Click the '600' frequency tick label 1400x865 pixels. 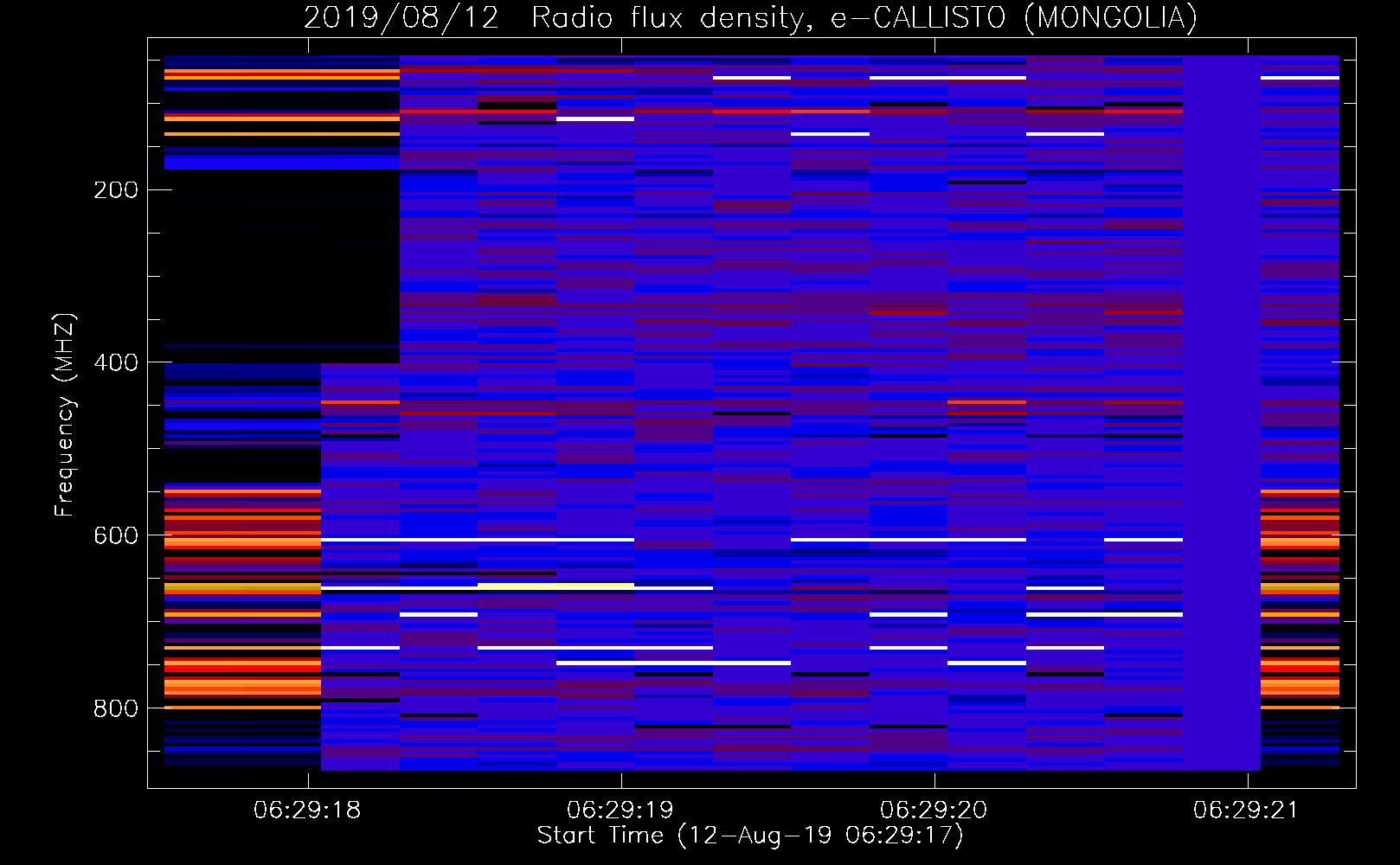[116, 535]
